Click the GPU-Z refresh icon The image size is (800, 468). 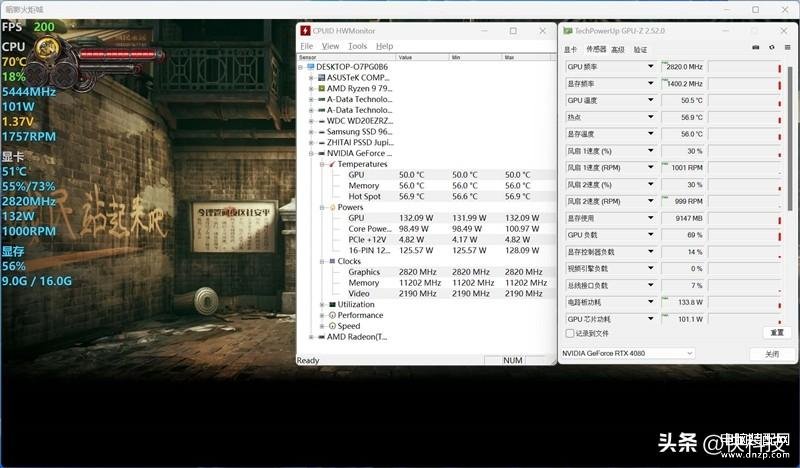(771, 47)
